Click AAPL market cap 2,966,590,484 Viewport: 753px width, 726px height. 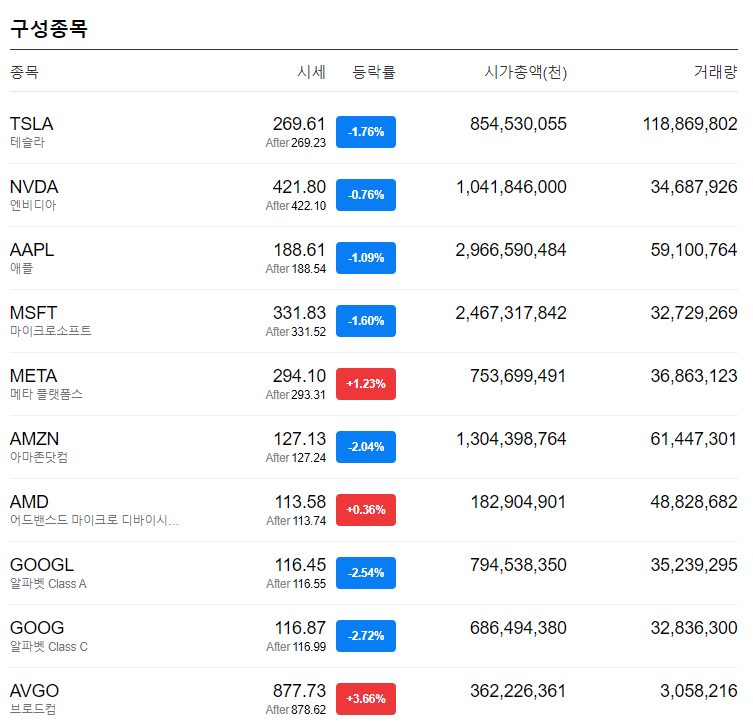(x=511, y=250)
